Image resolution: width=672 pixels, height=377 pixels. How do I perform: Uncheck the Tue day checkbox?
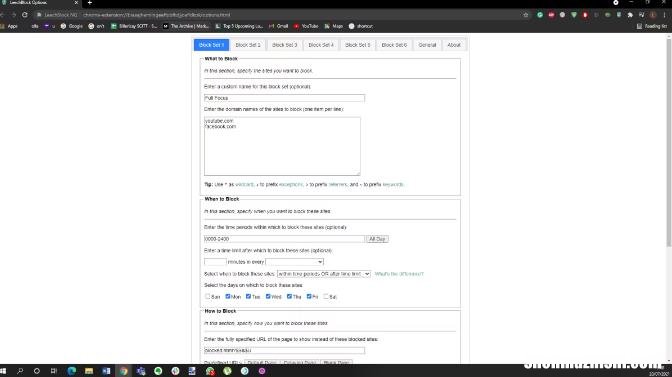click(248, 296)
